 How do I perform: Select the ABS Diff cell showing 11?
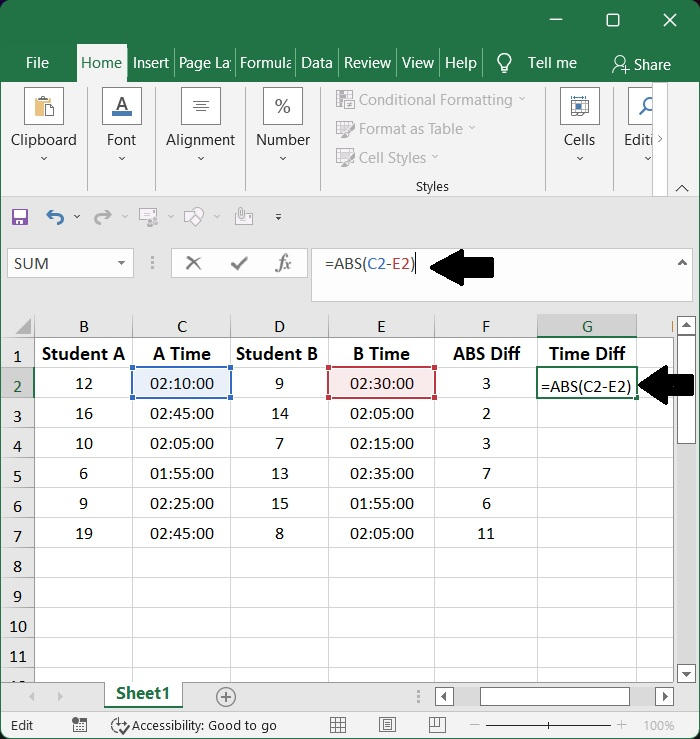click(x=486, y=533)
